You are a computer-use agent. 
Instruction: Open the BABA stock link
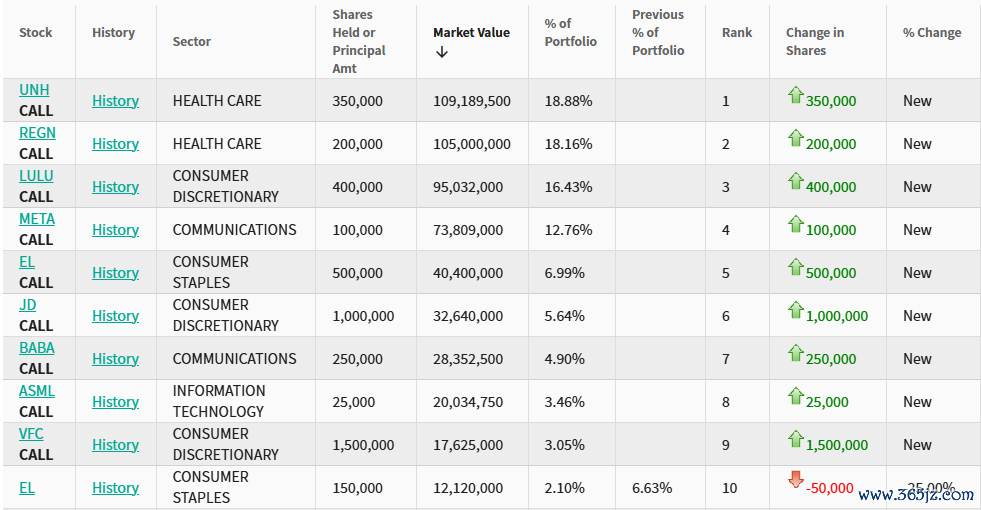pyautogui.click(x=36, y=348)
